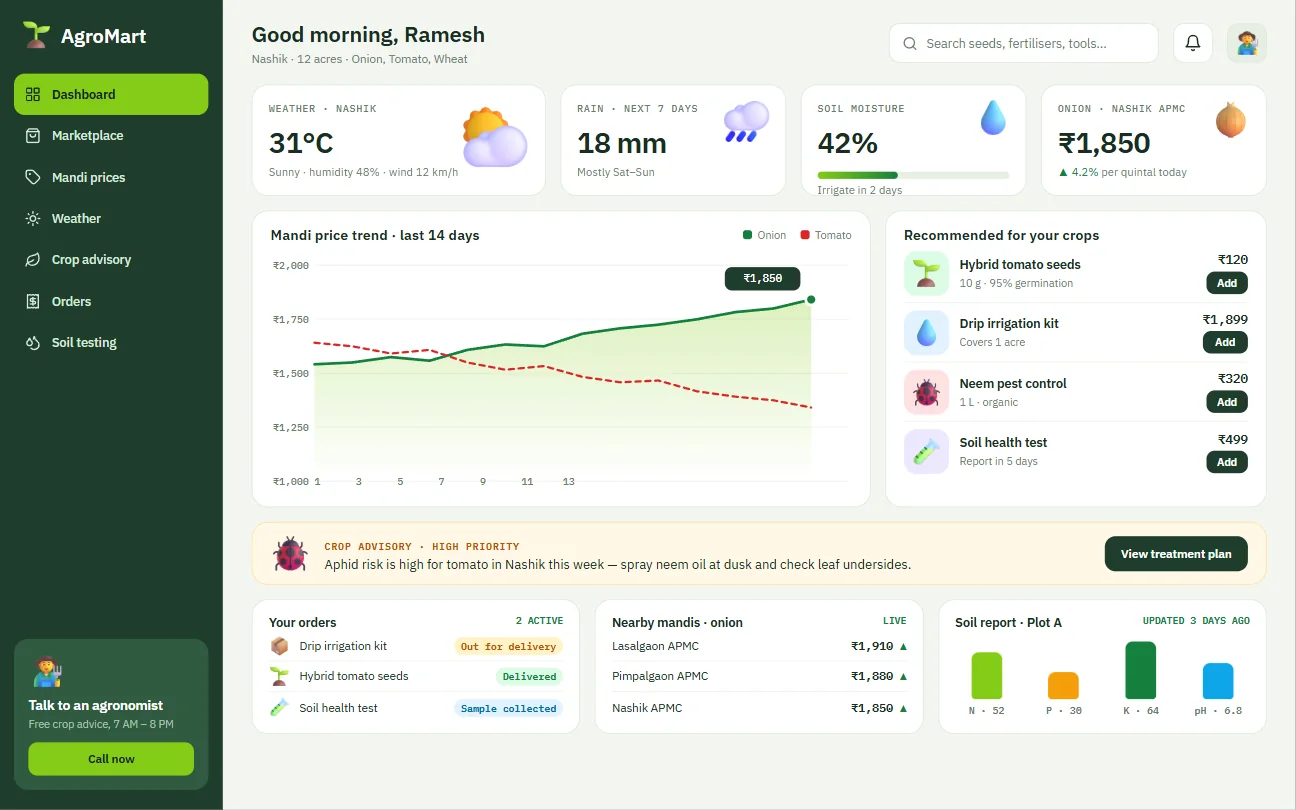1296x810 pixels.
Task: Click the soil moisture progress bar
Action: 913,175
